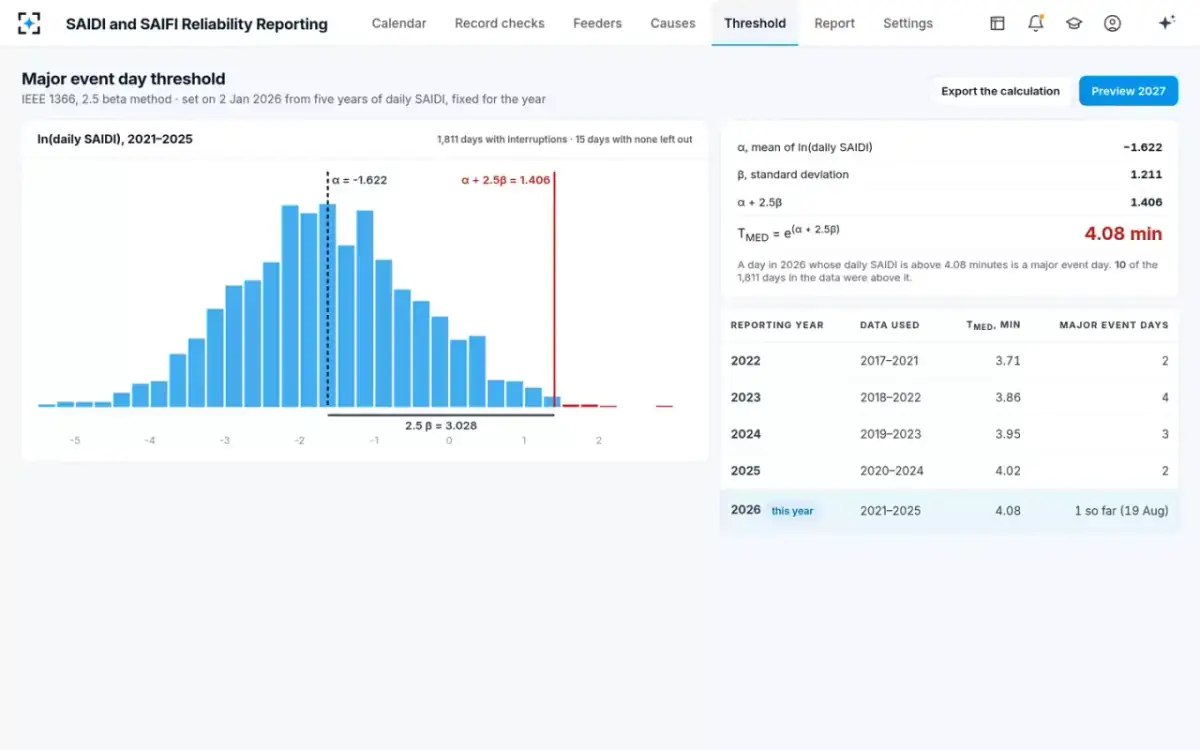Click the 'this year' badge

click(x=792, y=511)
